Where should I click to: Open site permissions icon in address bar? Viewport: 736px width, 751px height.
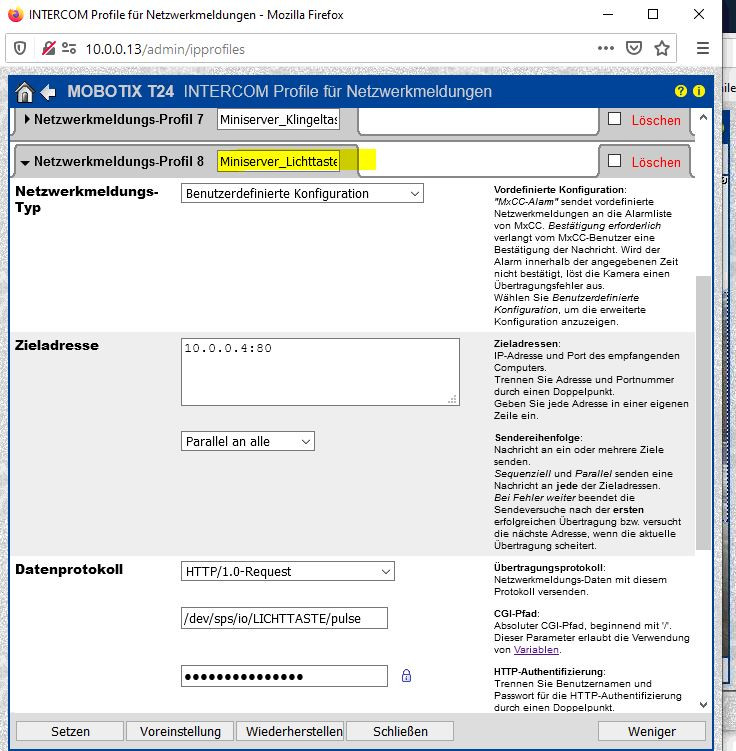[69, 48]
